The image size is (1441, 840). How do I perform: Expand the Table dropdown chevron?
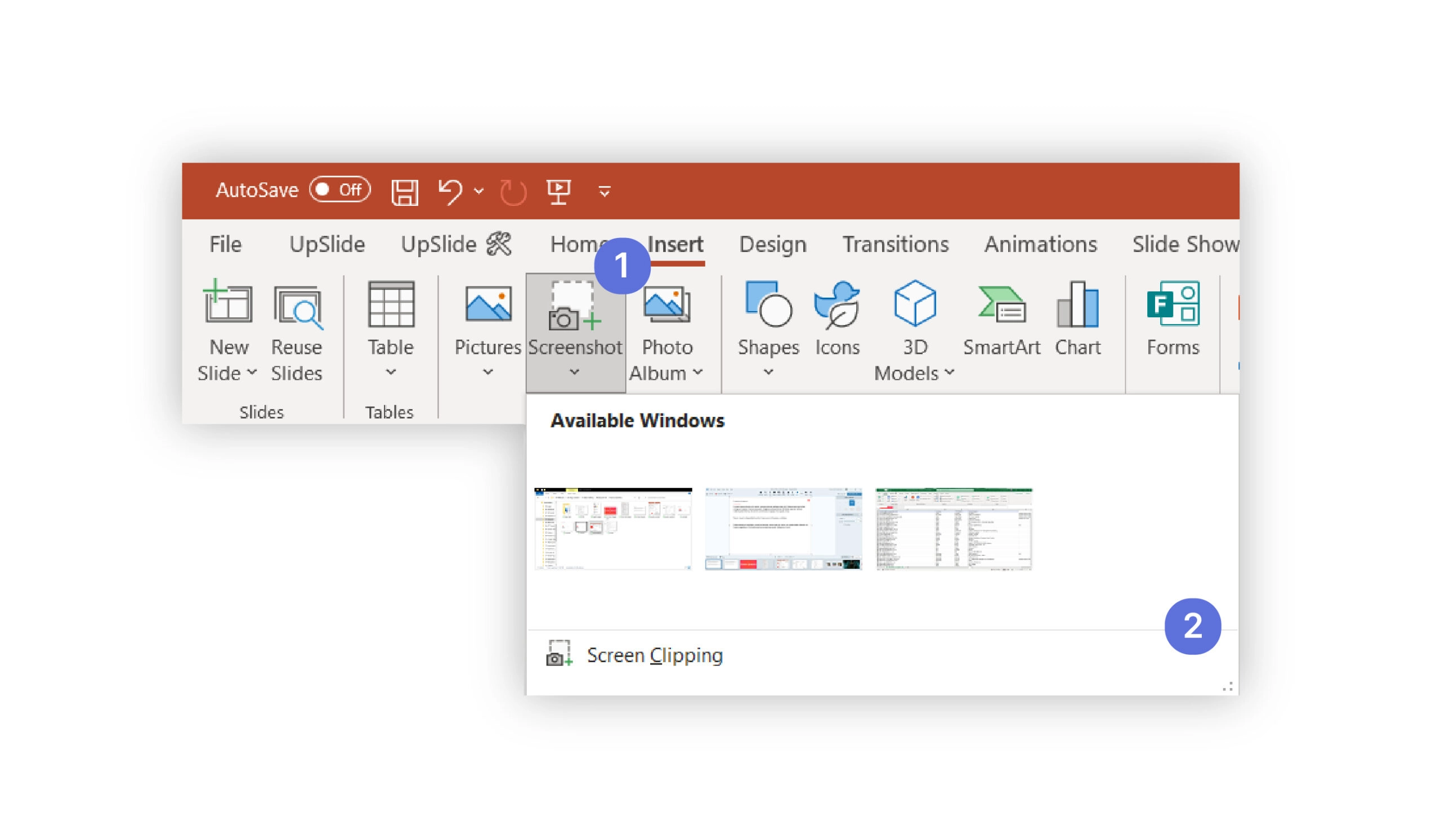coord(391,372)
